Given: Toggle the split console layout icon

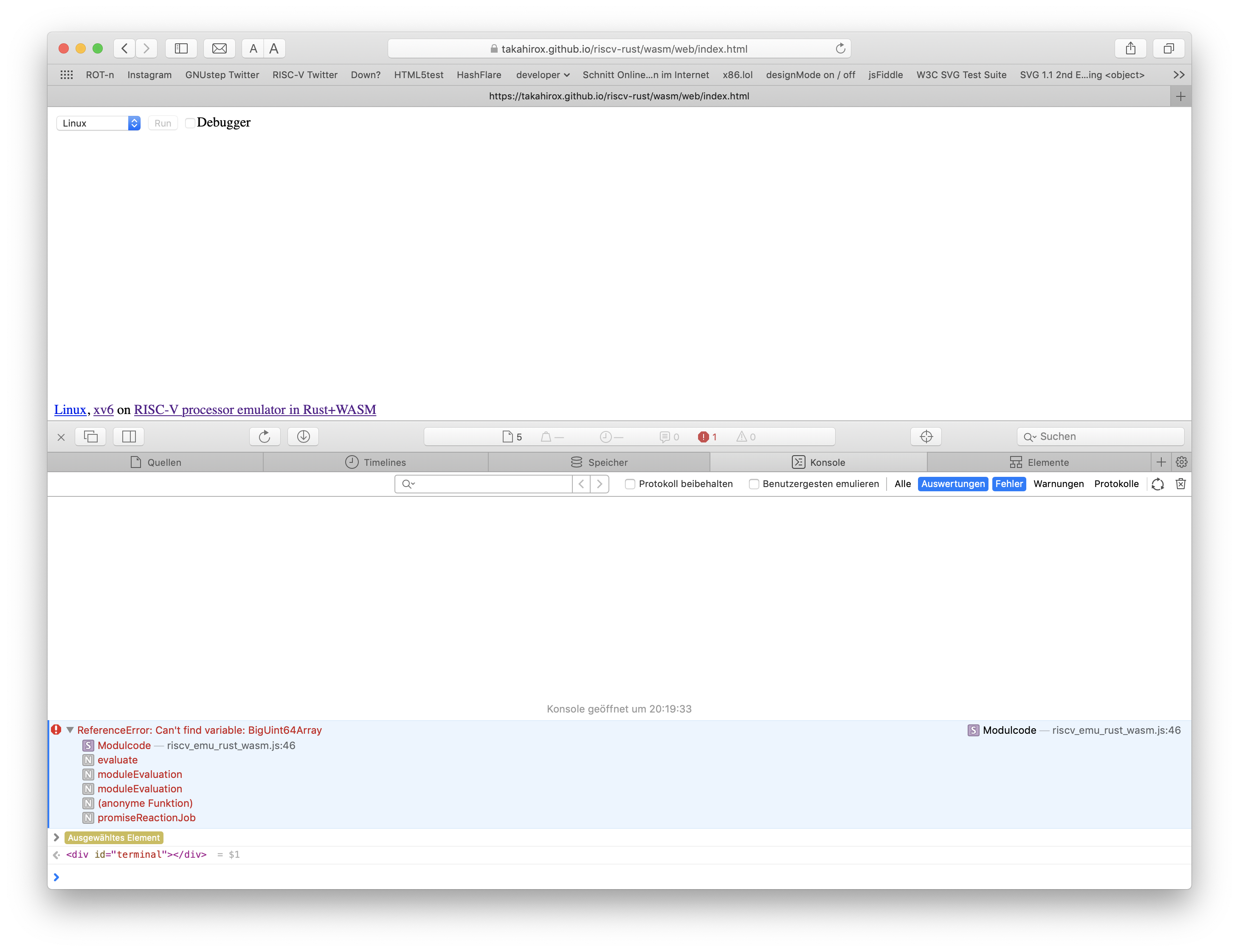Looking at the screenshot, I should pos(128,437).
